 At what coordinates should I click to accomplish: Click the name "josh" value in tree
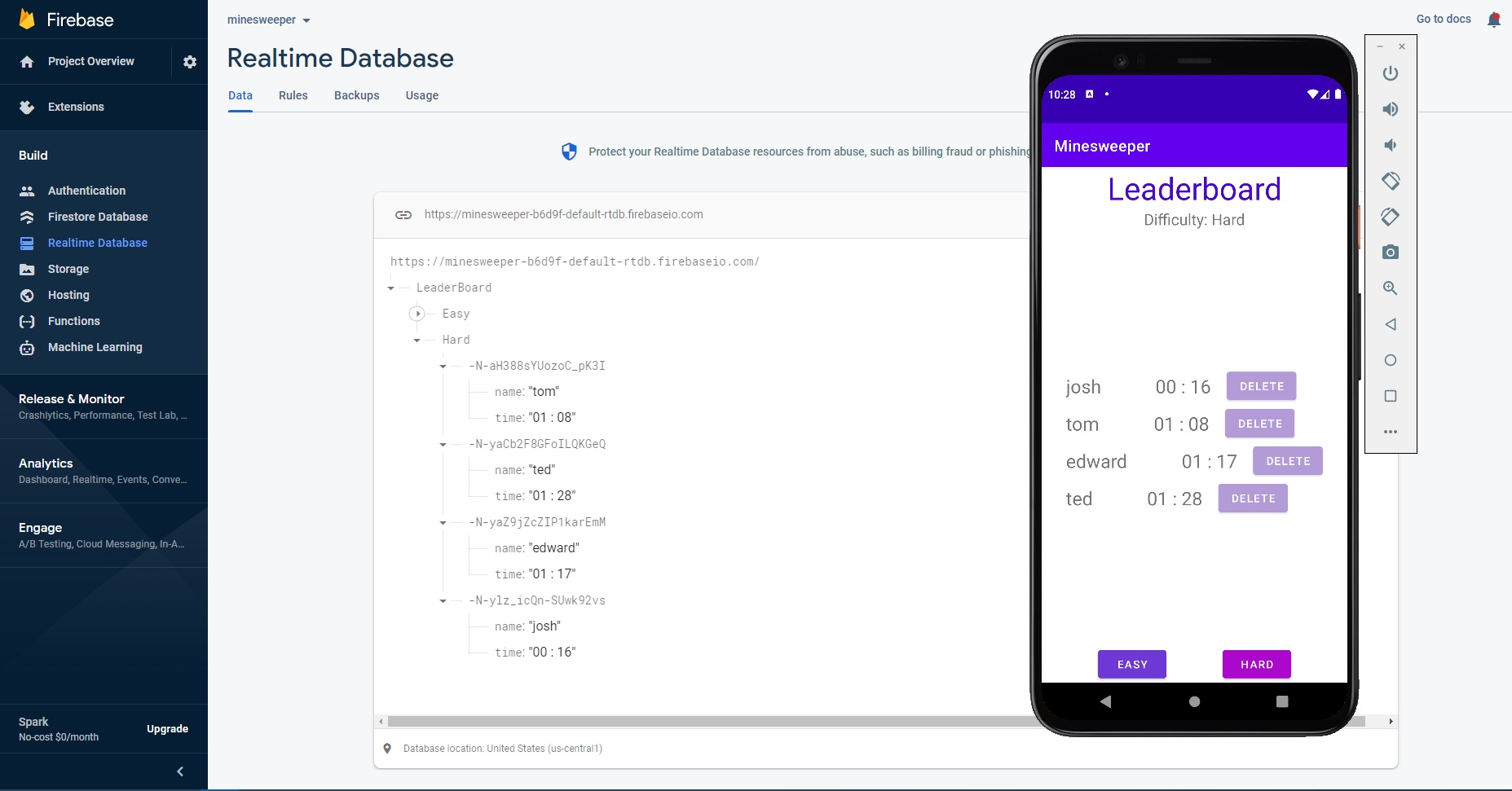pyautogui.click(x=544, y=626)
